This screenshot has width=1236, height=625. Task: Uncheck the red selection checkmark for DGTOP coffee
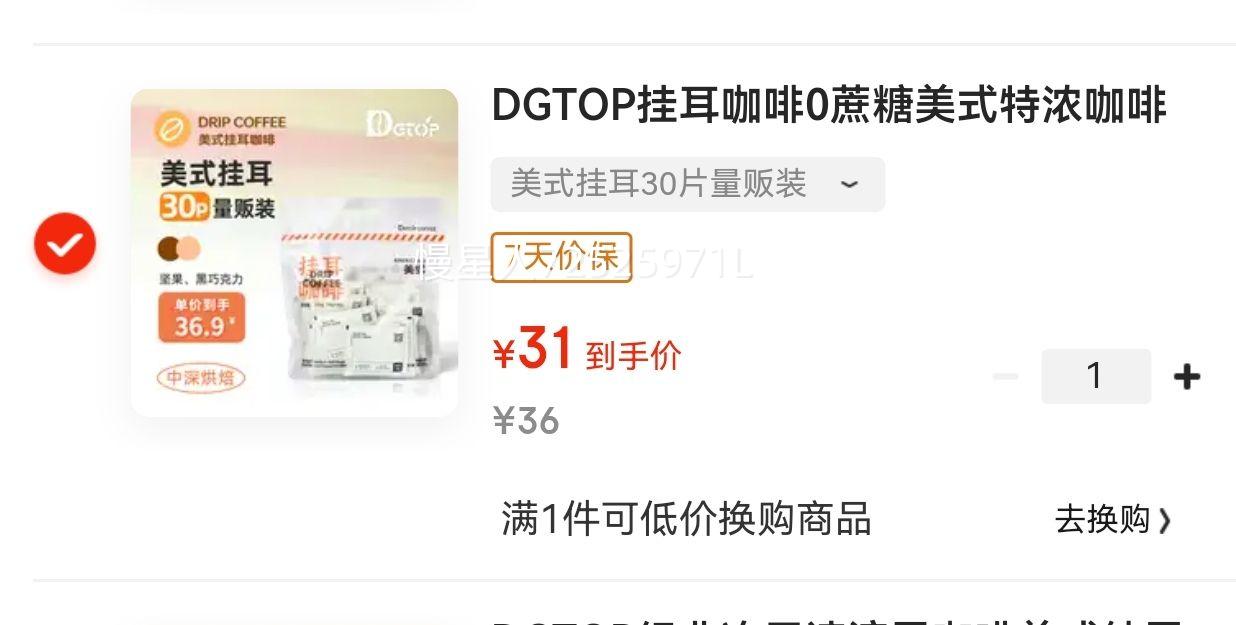pyautogui.click(x=65, y=243)
